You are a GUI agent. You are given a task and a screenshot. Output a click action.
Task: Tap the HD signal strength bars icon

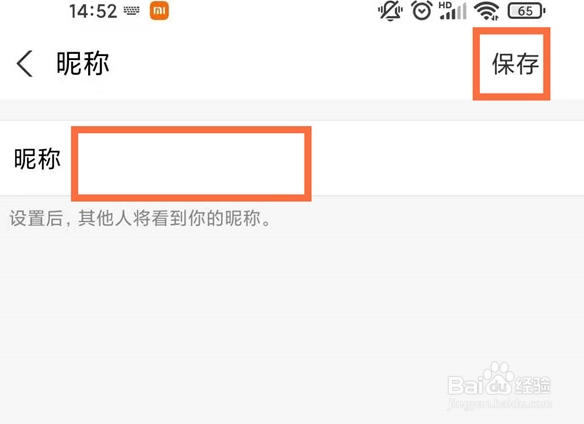coord(453,11)
